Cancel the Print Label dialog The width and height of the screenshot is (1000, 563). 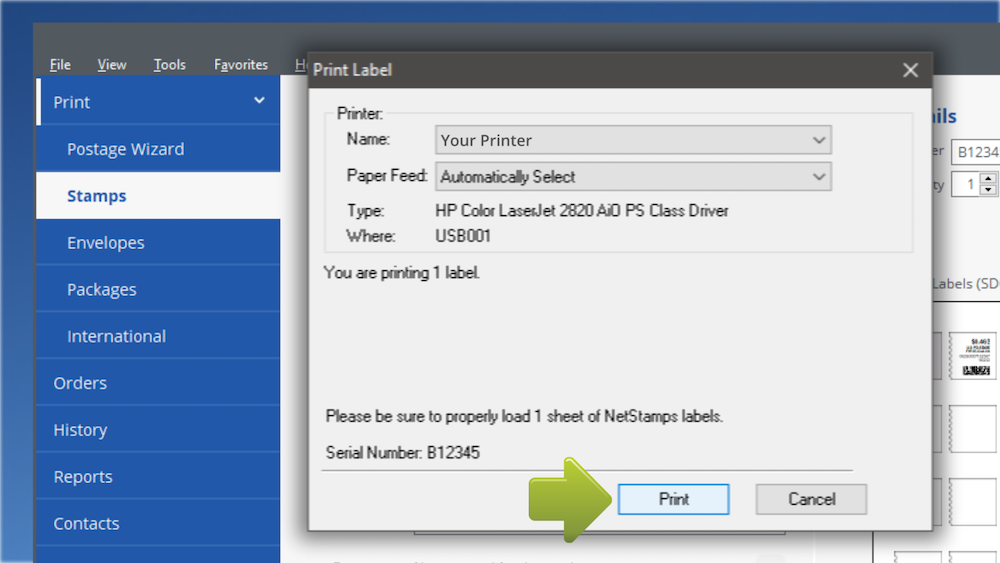[811, 499]
